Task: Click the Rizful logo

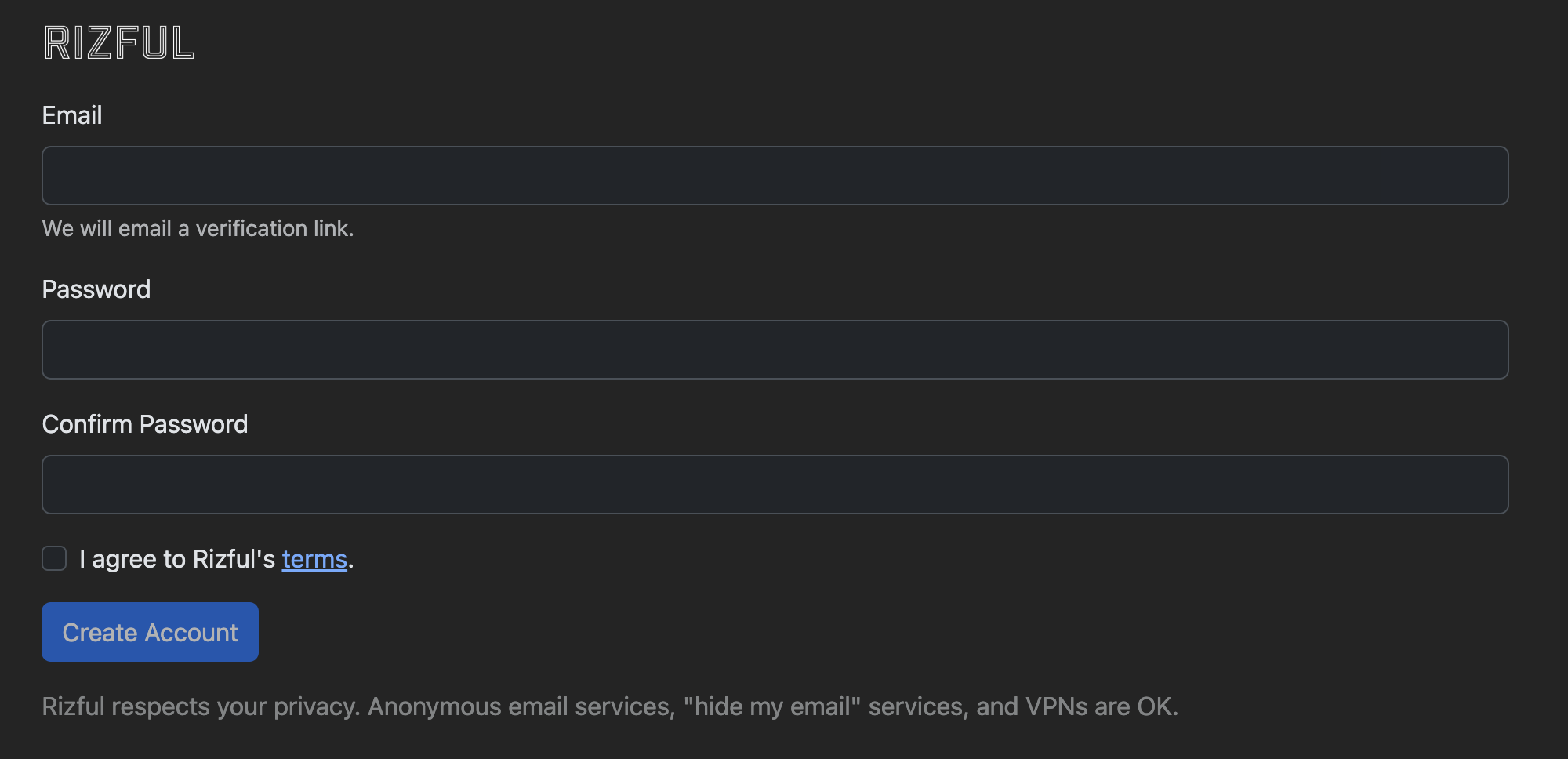Action: point(119,43)
